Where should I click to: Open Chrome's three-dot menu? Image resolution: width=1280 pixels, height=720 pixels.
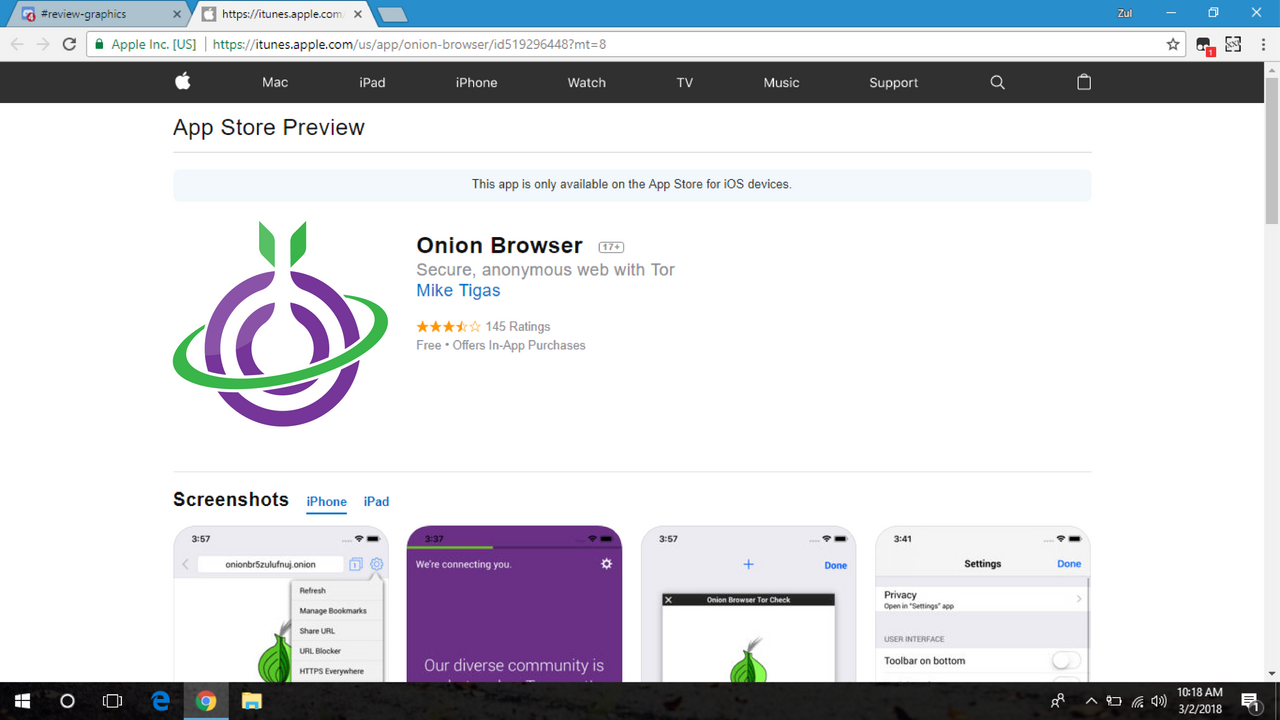click(1261, 44)
